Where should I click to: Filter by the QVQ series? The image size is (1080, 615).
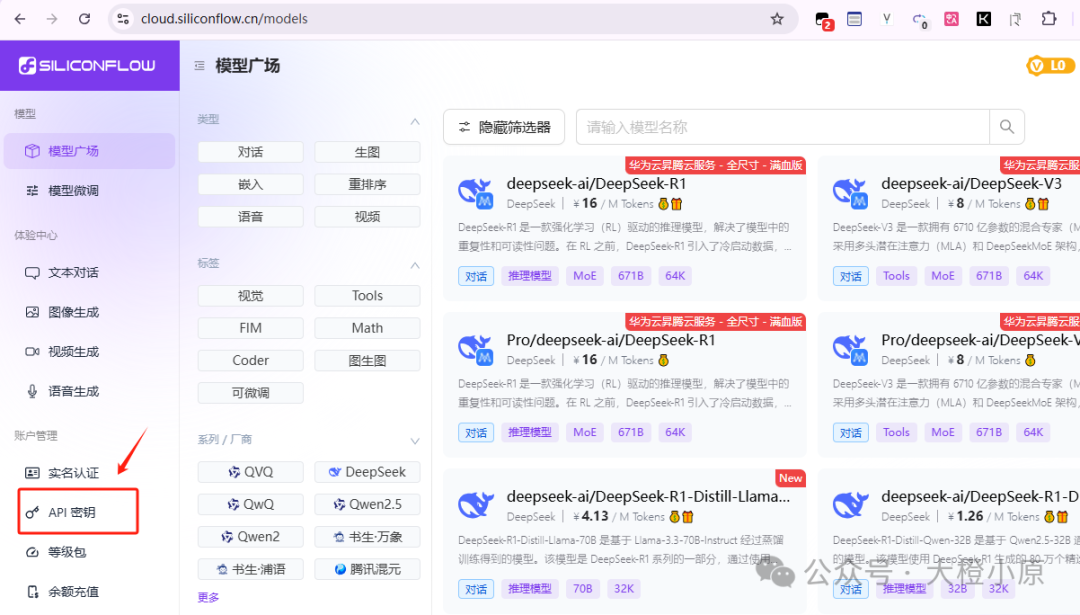[251, 472]
